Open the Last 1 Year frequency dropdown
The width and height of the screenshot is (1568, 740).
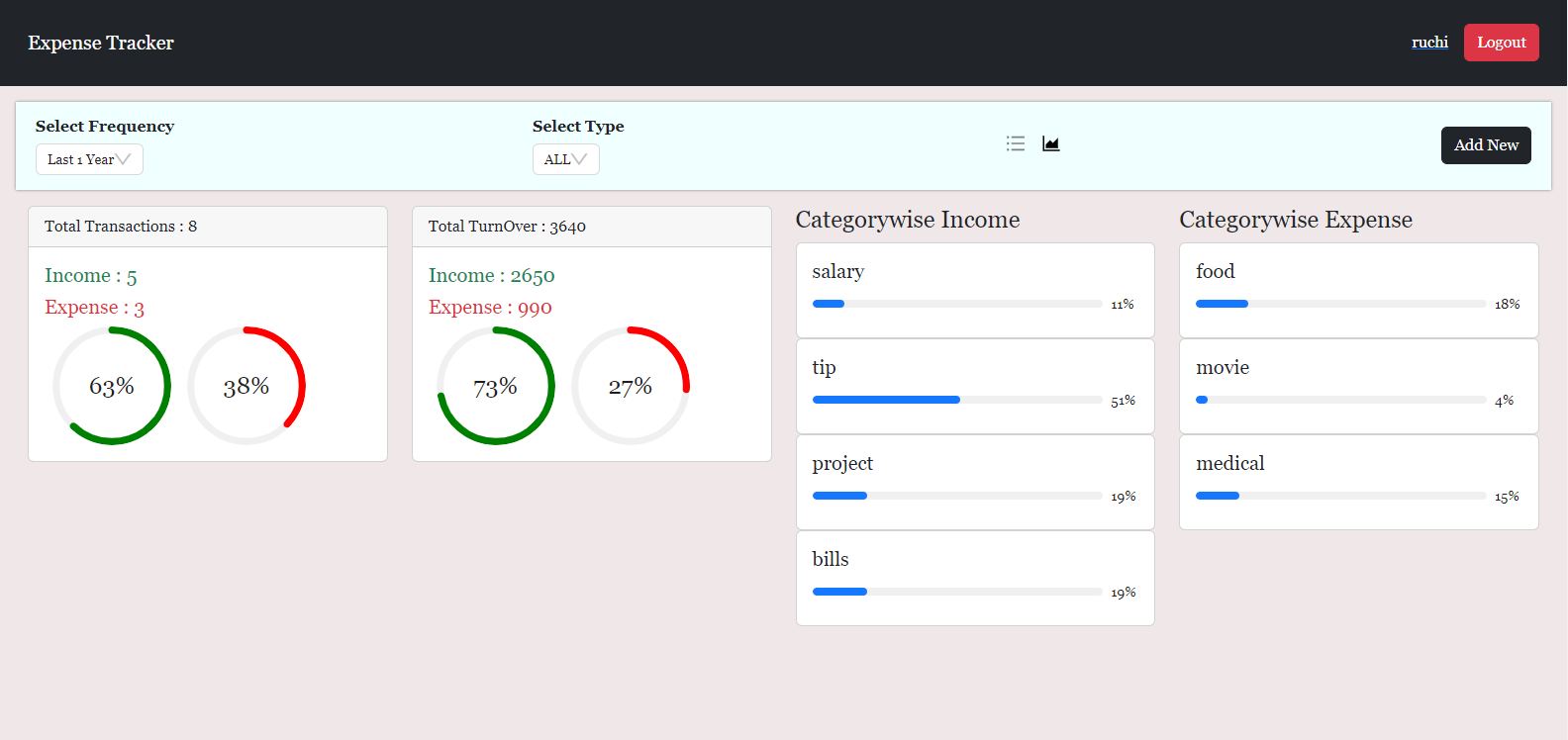[x=89, y=159]
